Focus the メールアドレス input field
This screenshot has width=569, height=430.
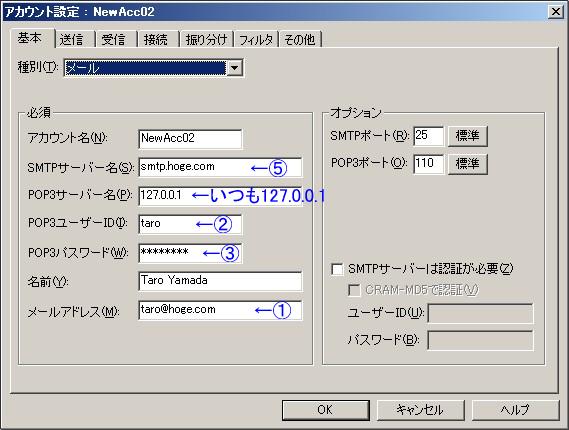(x=220, y=310)
